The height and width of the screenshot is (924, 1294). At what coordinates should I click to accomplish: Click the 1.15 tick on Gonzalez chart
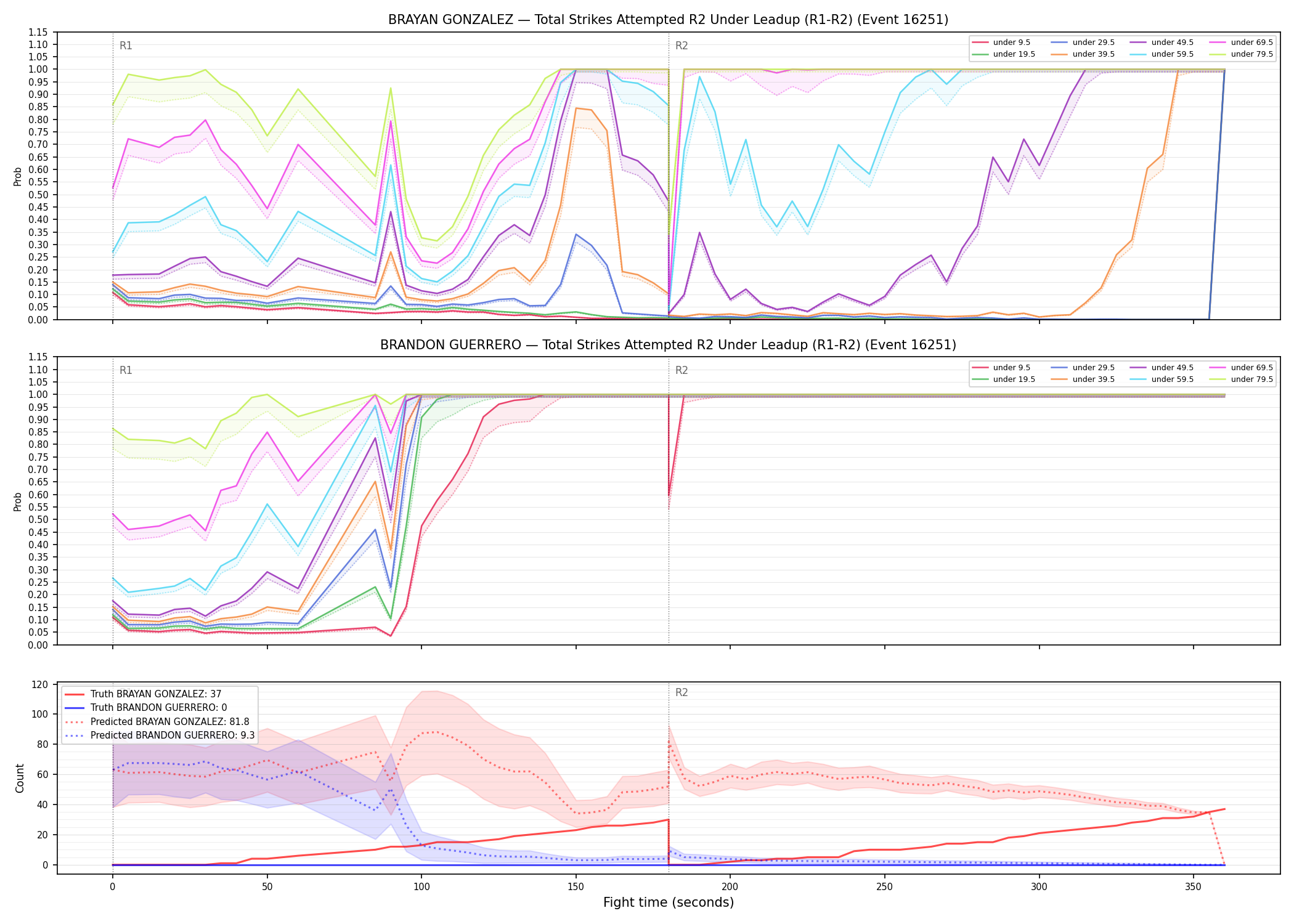pos(38,32)
